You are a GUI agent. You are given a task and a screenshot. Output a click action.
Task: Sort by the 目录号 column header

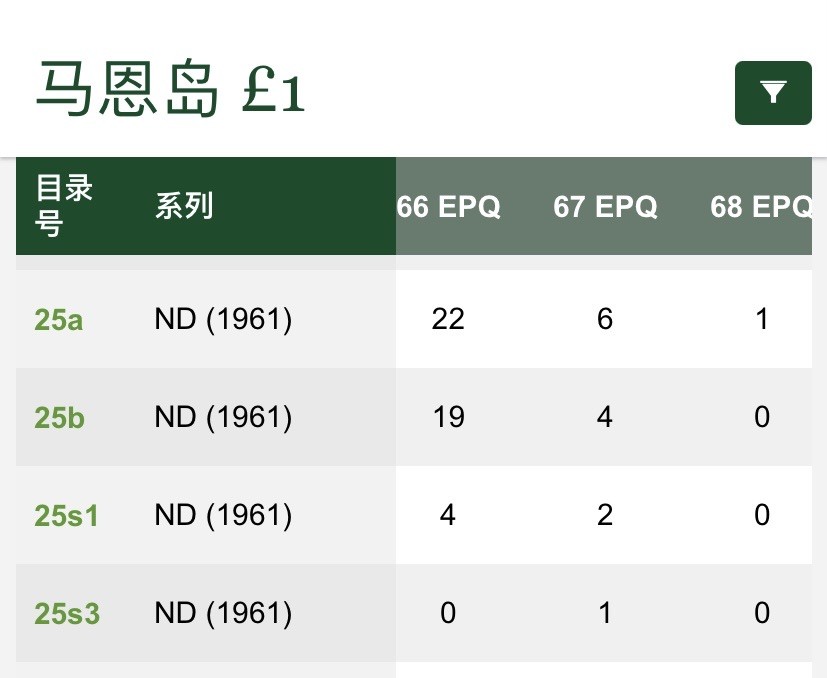pyautogui.click(x=64, y=205)
